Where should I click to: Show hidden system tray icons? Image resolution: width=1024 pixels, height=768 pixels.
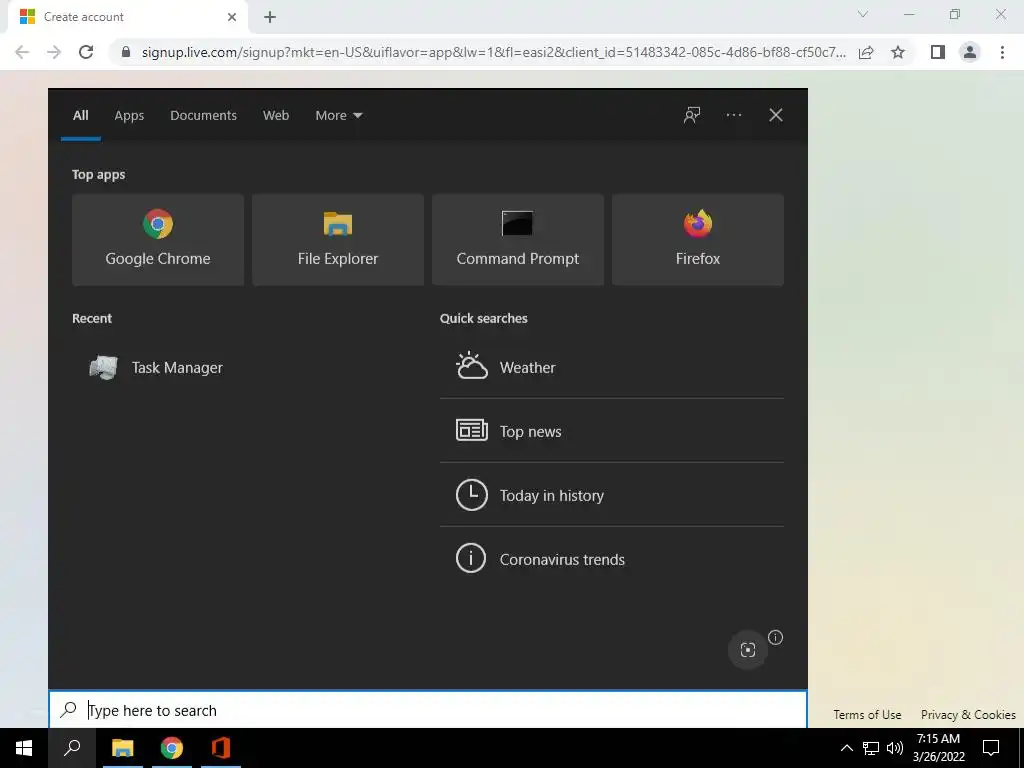pyautogui.click(x=846, y=748)
